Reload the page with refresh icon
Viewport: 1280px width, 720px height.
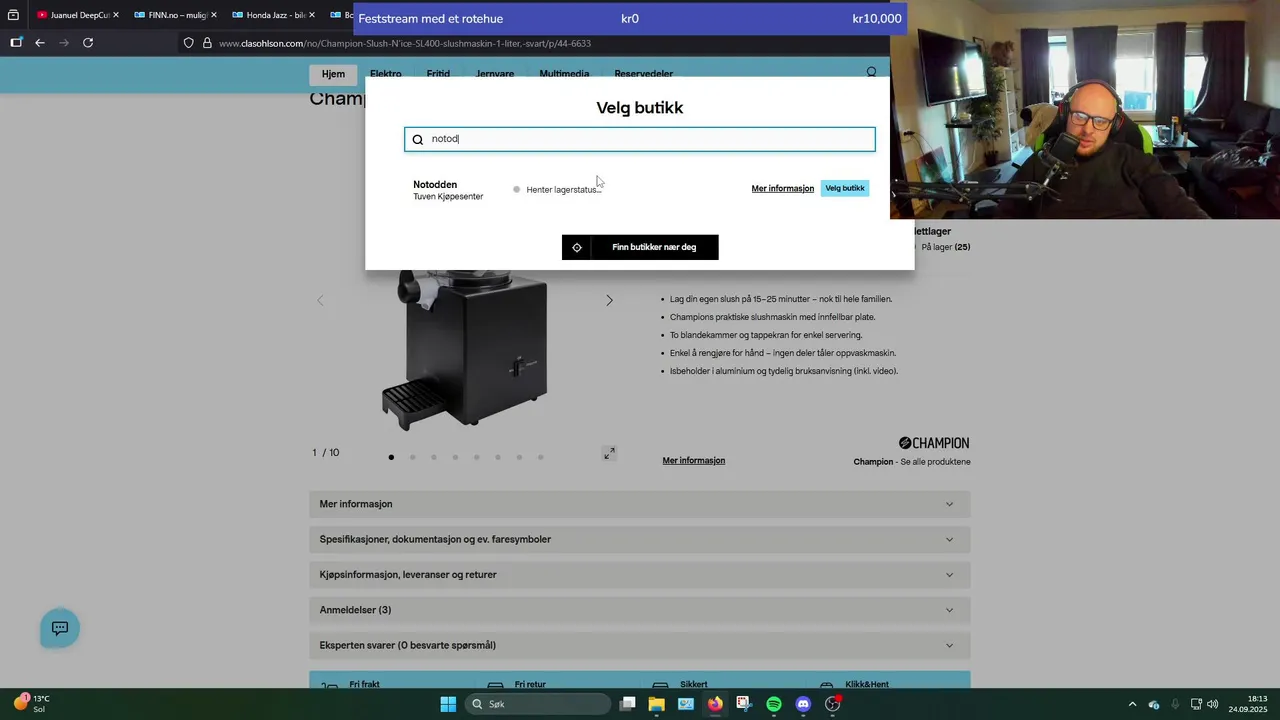88,43
